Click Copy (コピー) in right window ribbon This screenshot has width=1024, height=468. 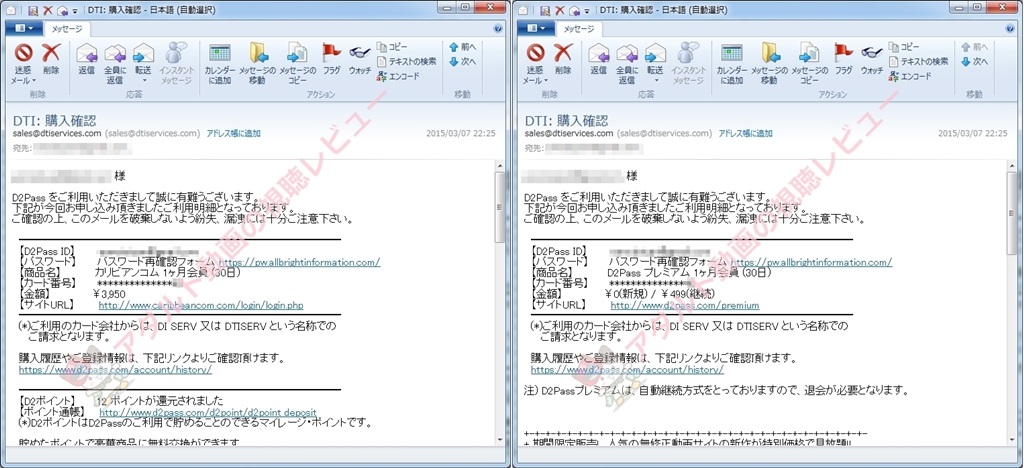(x=904, y=47)
